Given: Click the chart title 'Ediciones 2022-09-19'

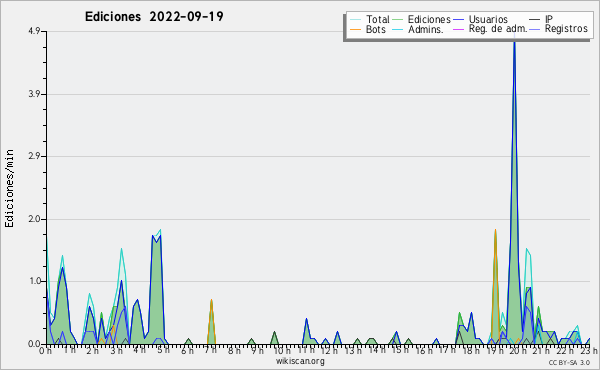Looking at the screenshot, I should click(x=154, y=17).
